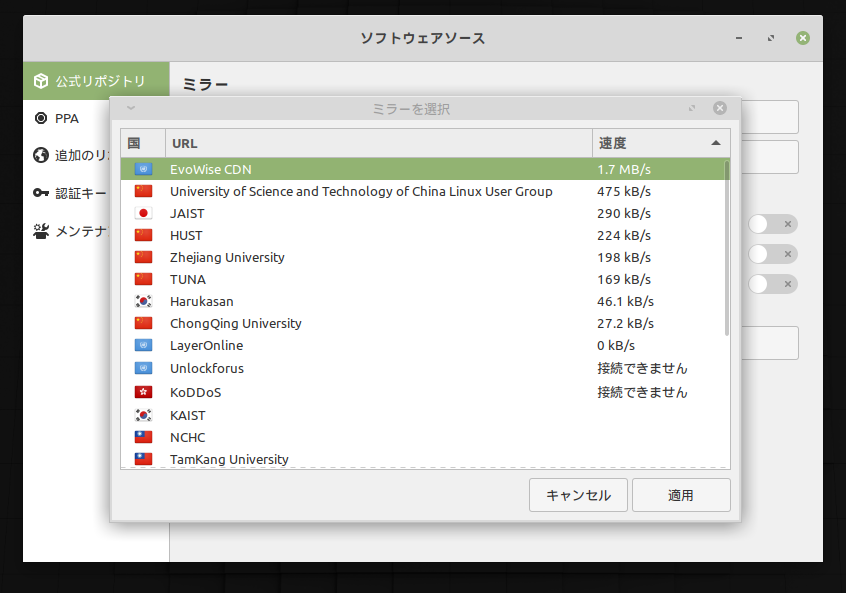Click the China flag beside ChongQing University
This screenshot has width=846, height=593.
[144, 323]
